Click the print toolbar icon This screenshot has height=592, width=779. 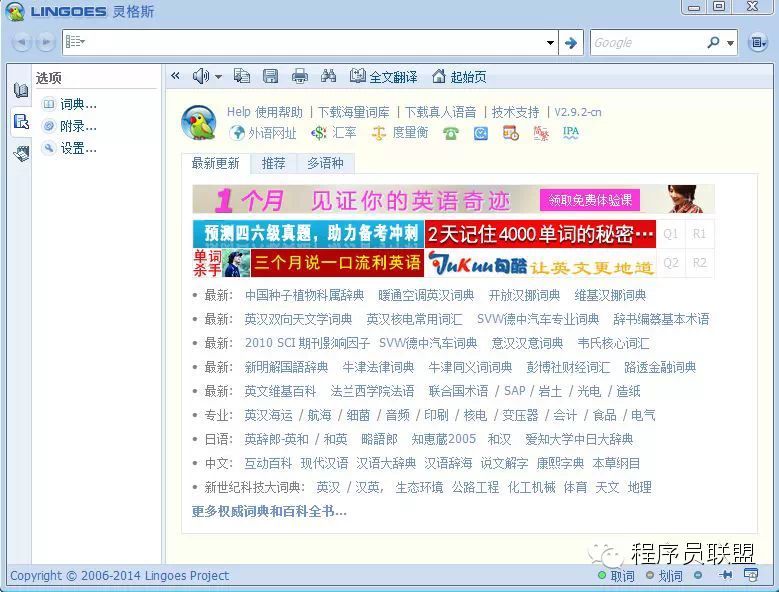click(300, 76)
